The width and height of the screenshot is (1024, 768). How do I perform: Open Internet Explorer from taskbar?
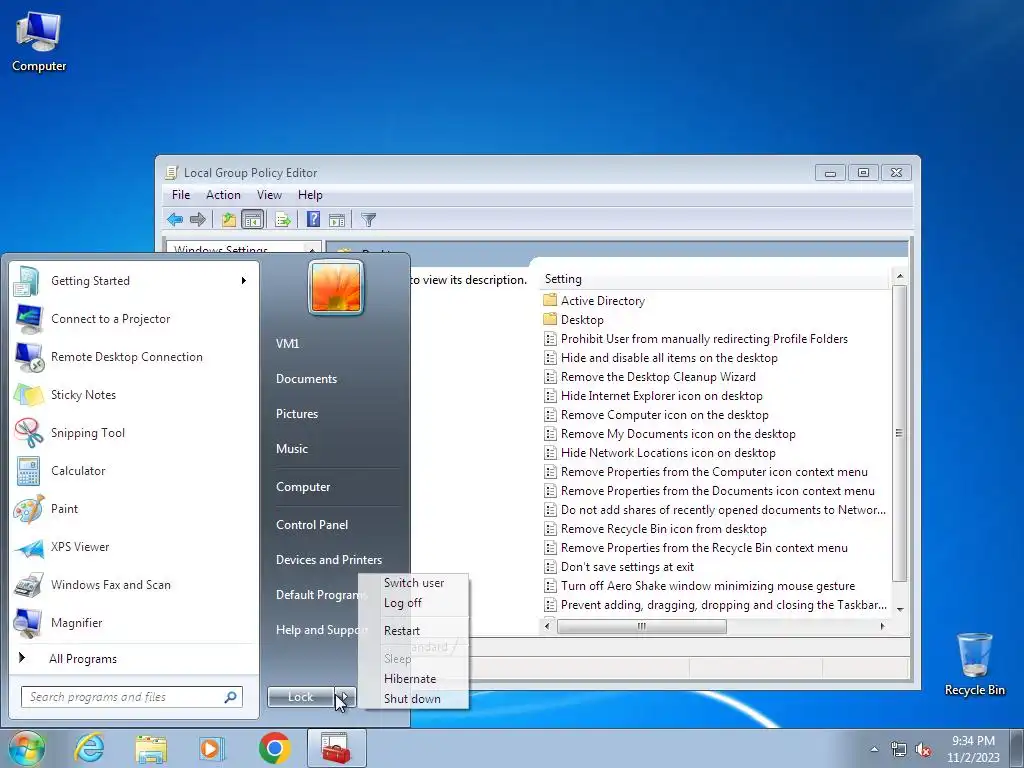(89, 748)
